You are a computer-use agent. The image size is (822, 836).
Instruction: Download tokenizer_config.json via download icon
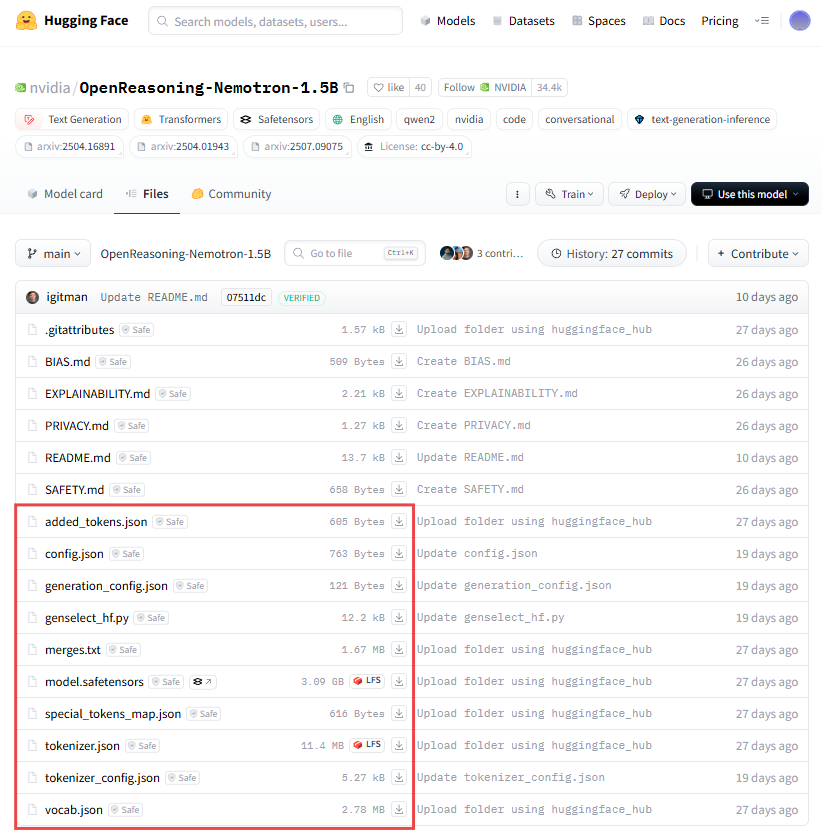coord(399,777)
